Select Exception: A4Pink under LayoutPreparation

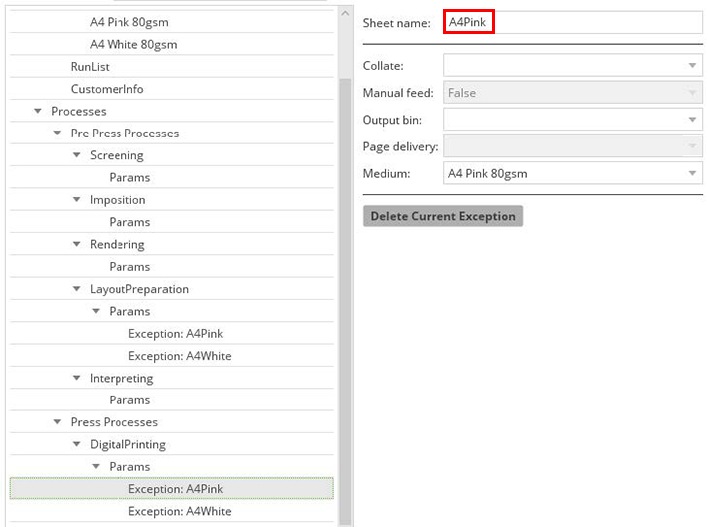pyautogui.click(x=175, y=333)
